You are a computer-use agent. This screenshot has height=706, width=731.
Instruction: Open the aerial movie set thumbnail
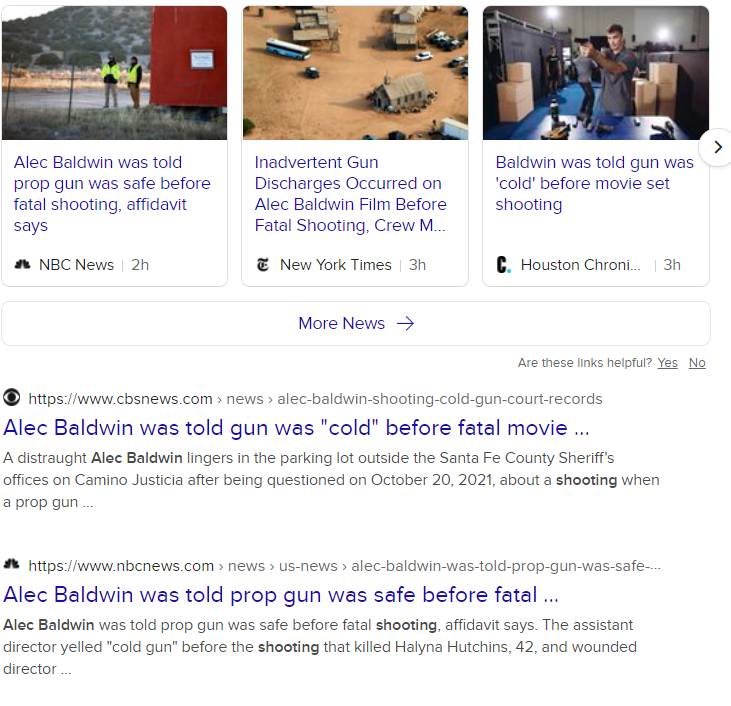click(355, 73)
